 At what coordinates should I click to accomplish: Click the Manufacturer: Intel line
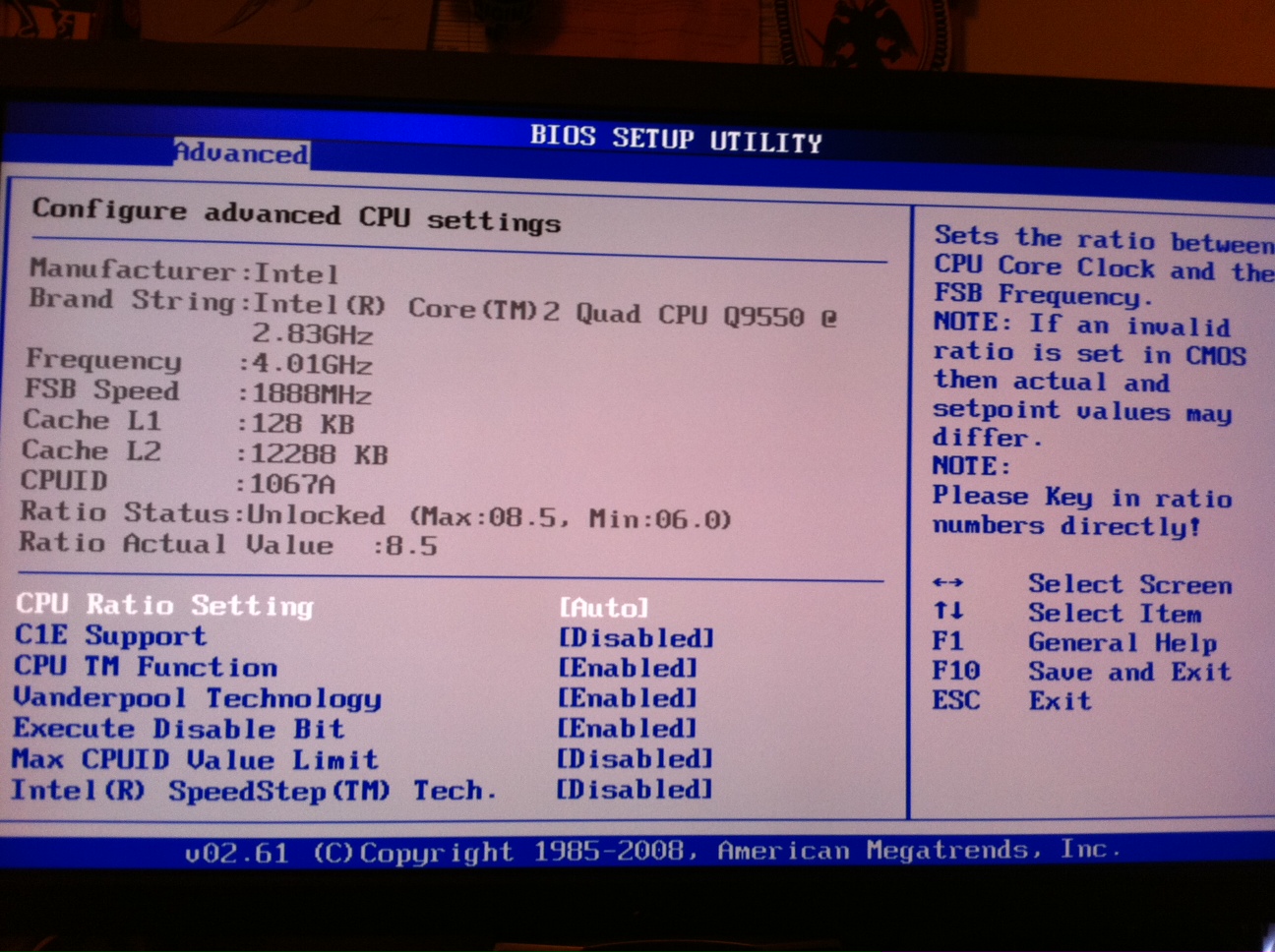[x=184, y=270]
